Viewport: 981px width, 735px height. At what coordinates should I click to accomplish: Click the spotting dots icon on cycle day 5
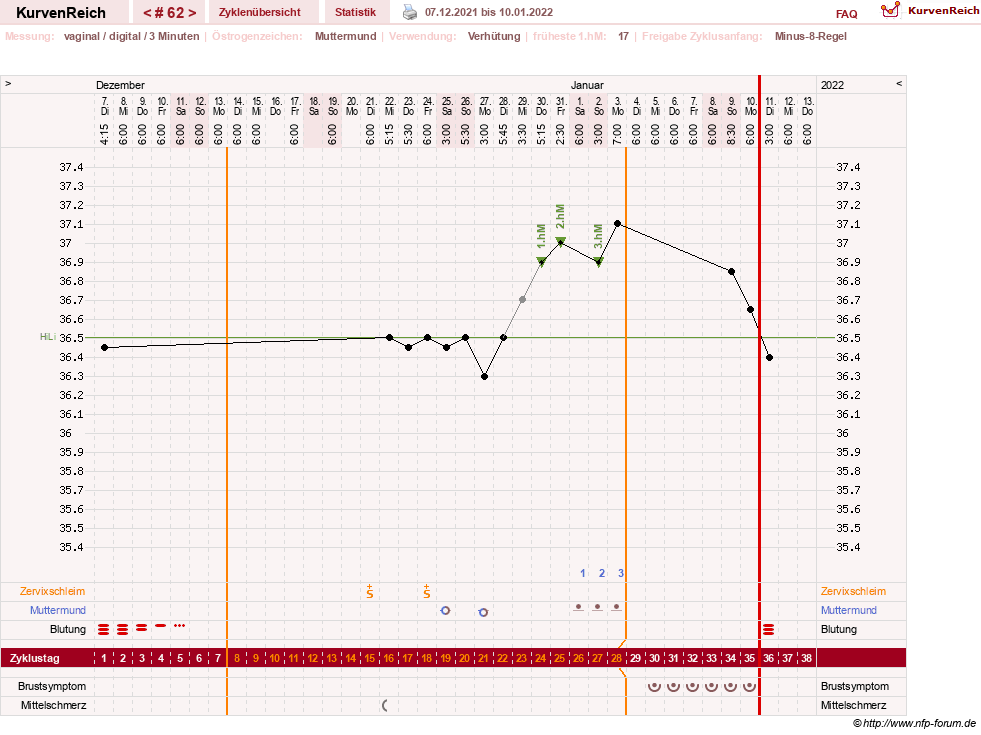(180, 625)
